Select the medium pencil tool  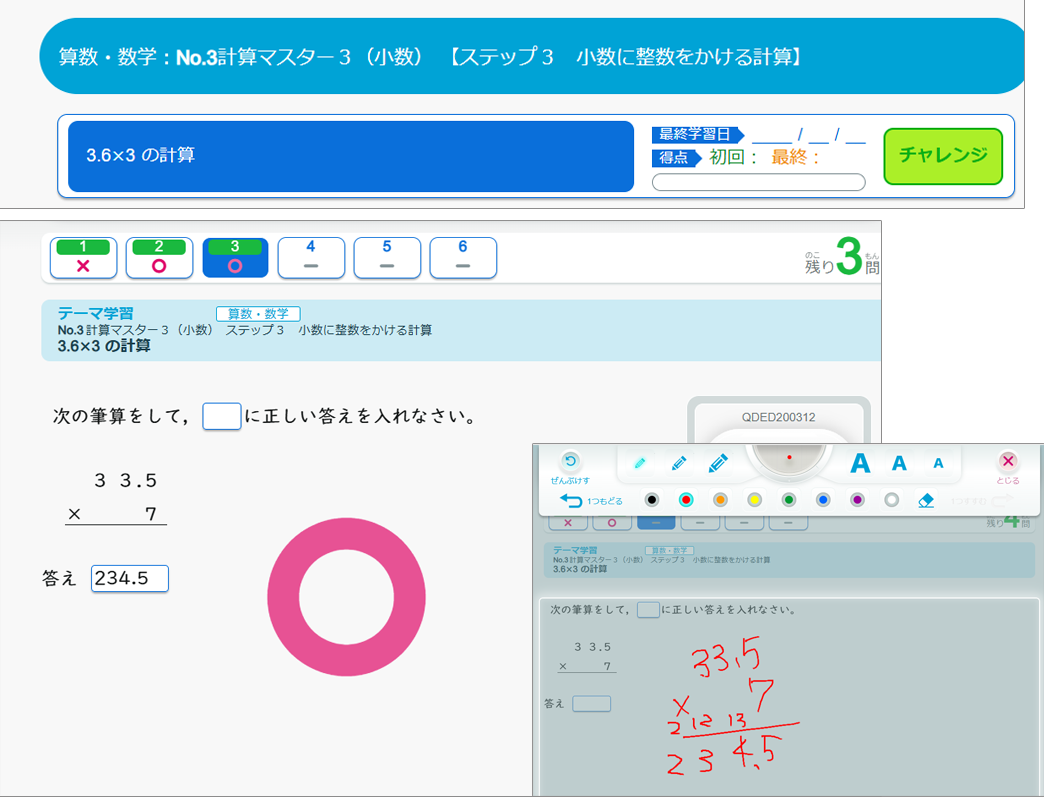click(x=679, y=463)
